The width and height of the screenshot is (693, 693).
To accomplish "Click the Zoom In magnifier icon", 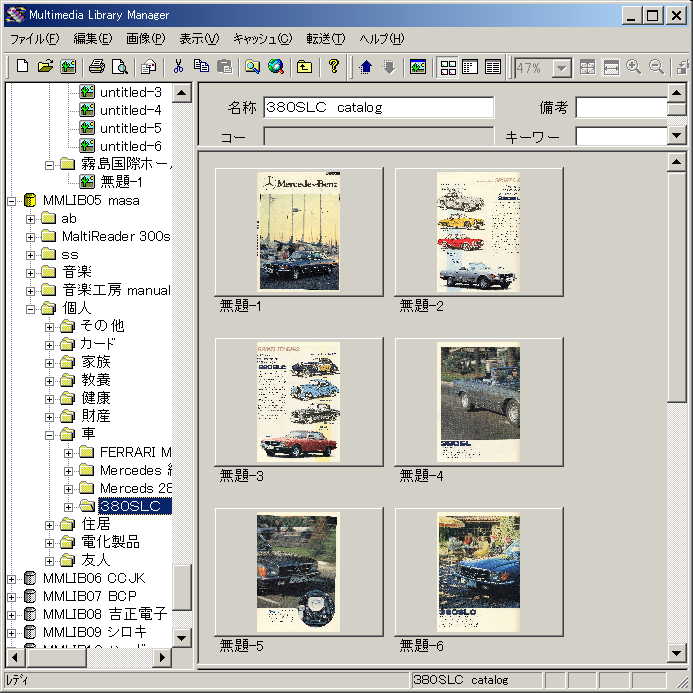I will [x=634, y=67].
